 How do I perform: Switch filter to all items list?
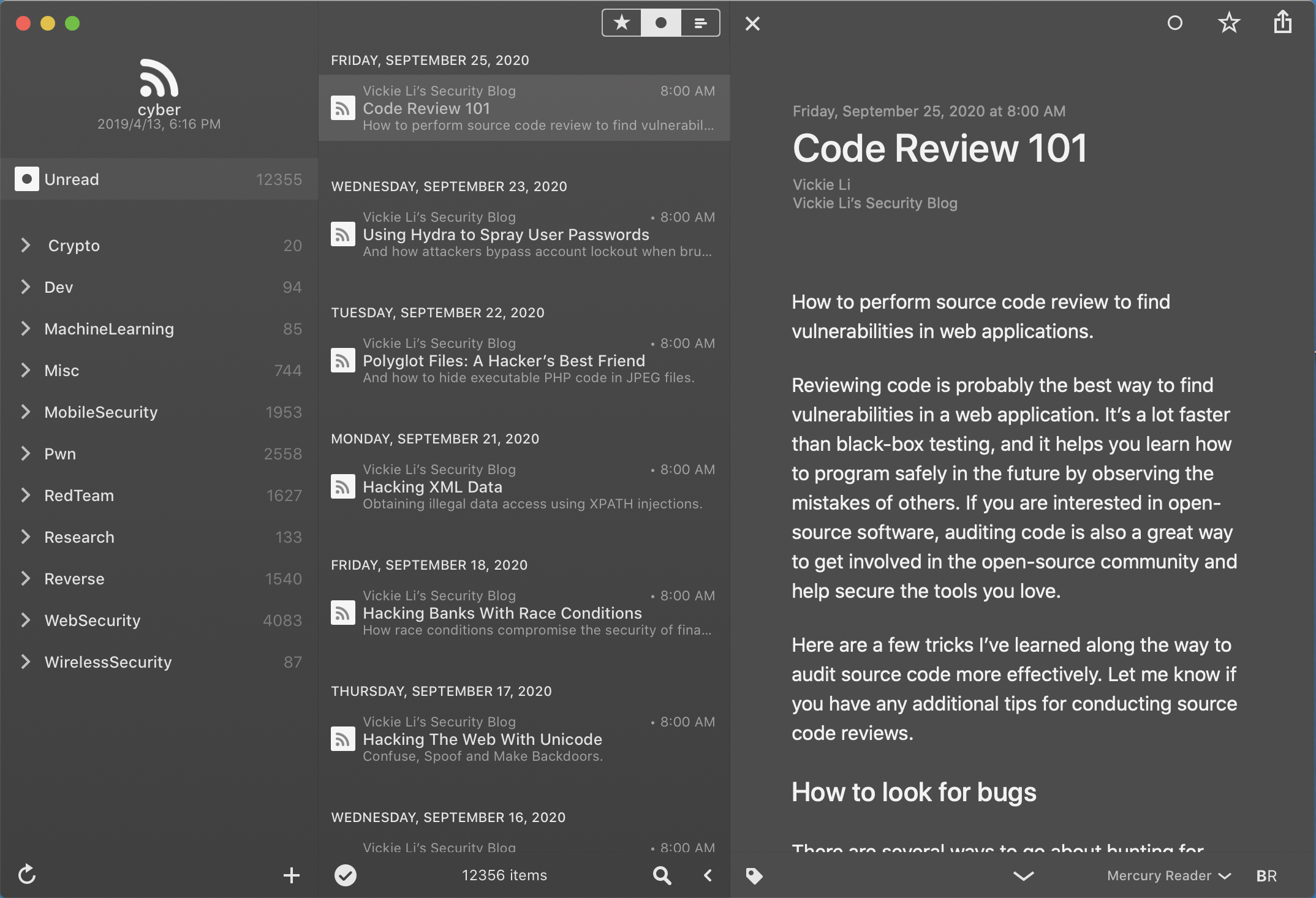[x=700, y=23]
